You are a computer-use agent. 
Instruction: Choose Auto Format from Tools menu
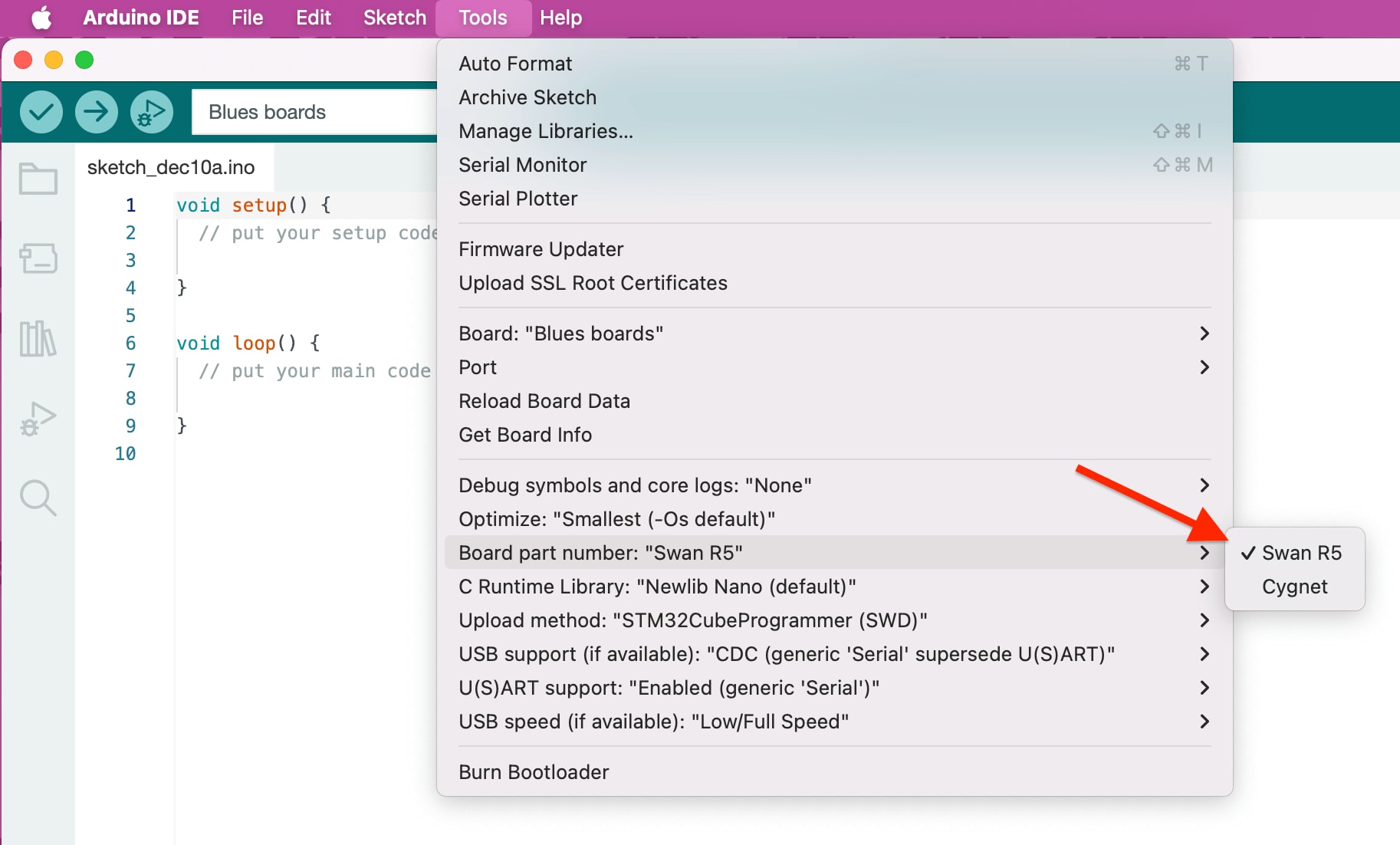834,64
